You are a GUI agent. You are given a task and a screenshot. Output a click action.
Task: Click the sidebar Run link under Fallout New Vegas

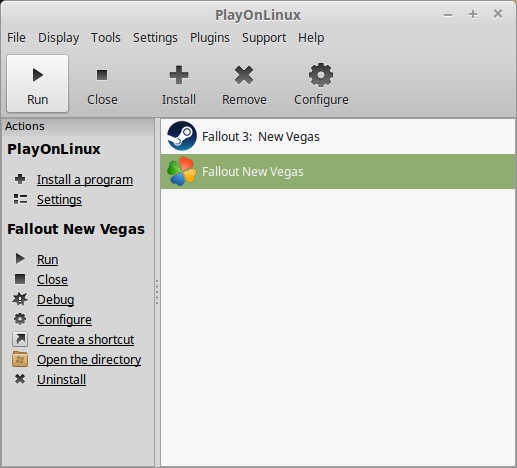[48, 260]
